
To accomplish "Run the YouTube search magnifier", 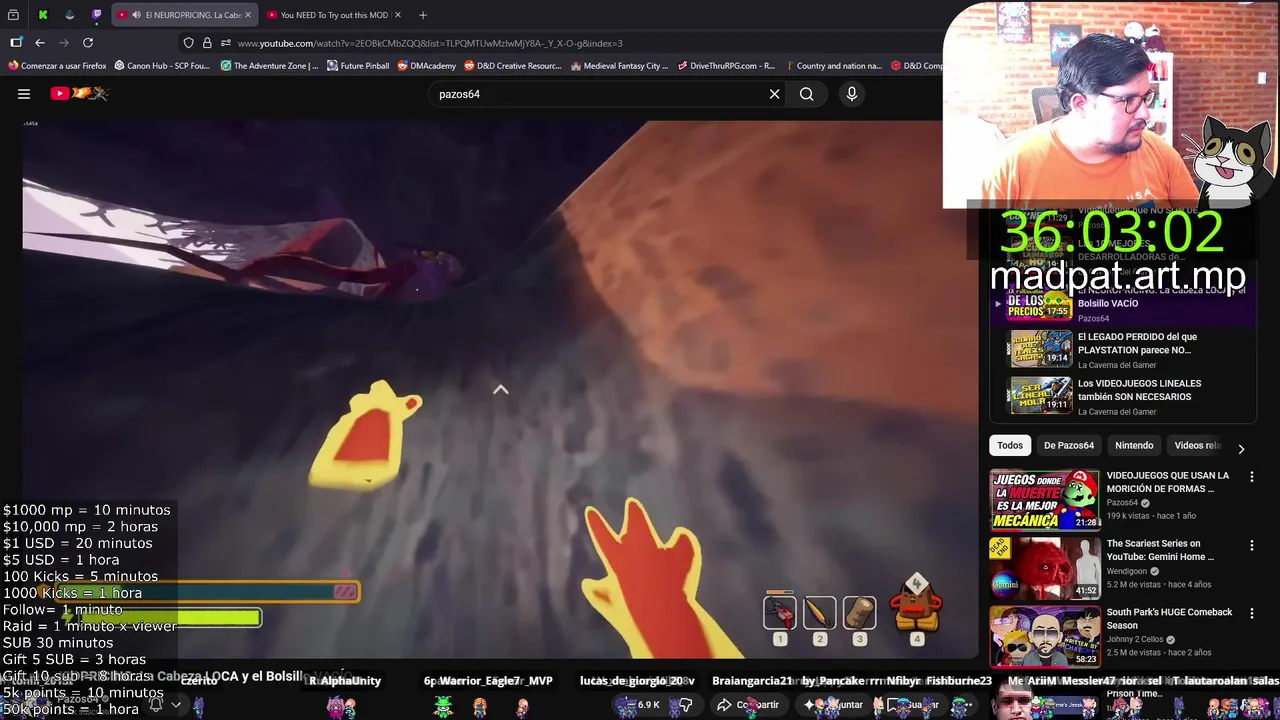I will 806,94.
